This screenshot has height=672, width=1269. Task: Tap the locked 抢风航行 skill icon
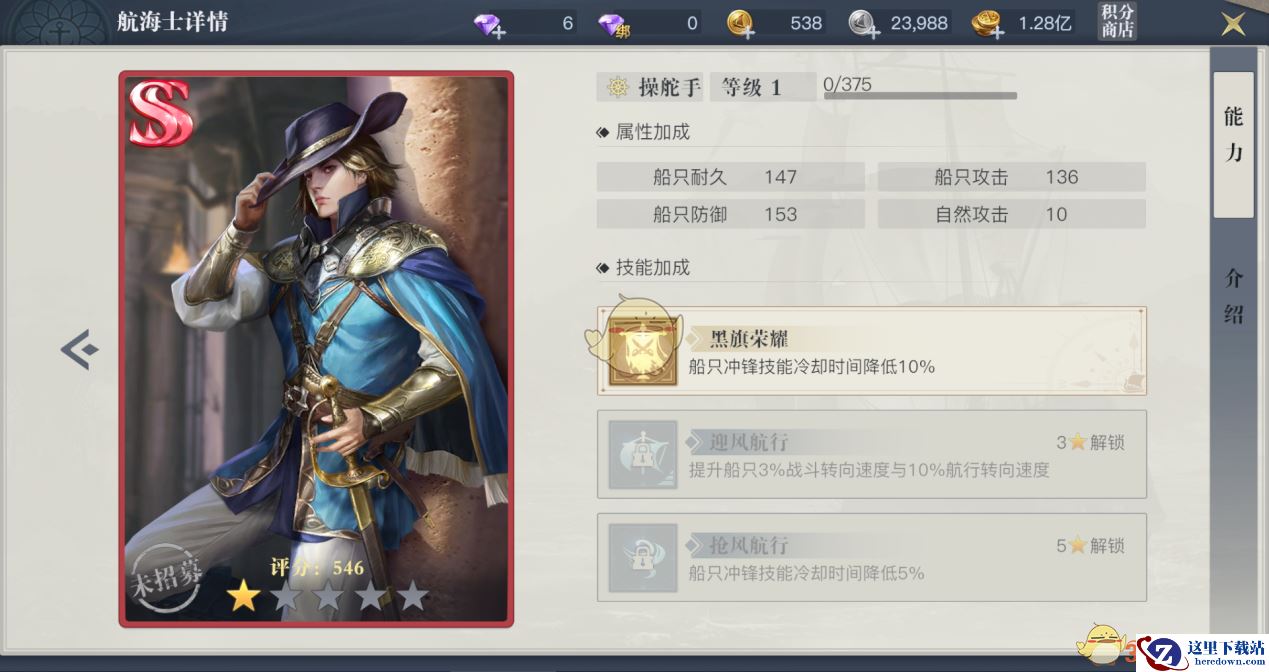pos(643,558)
